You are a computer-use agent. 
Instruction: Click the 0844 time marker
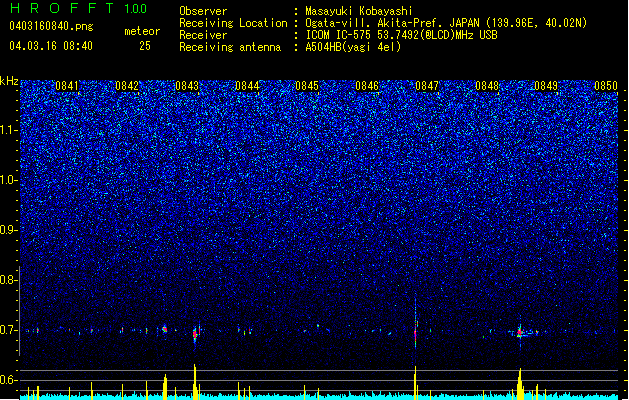[247, 86]
